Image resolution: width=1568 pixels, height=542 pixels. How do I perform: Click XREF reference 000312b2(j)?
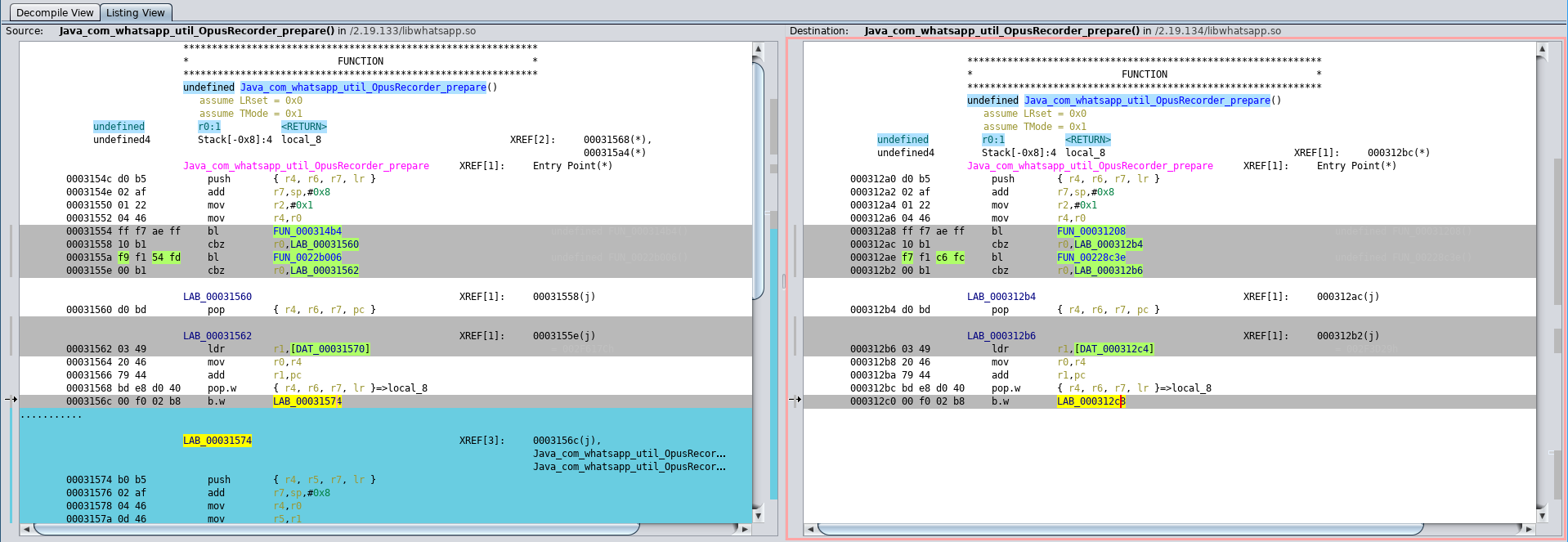[1348, 336]
